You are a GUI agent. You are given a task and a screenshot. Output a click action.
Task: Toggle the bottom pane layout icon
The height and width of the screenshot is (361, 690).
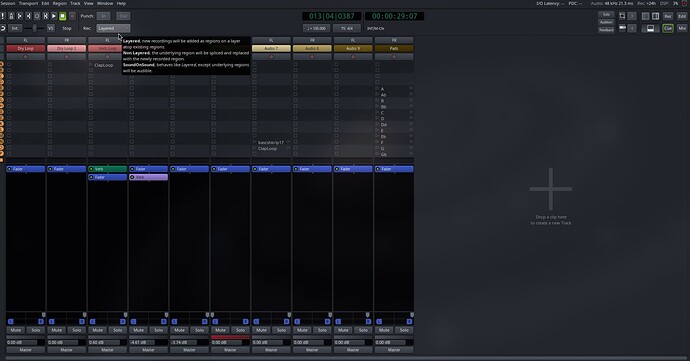(650, 28)
